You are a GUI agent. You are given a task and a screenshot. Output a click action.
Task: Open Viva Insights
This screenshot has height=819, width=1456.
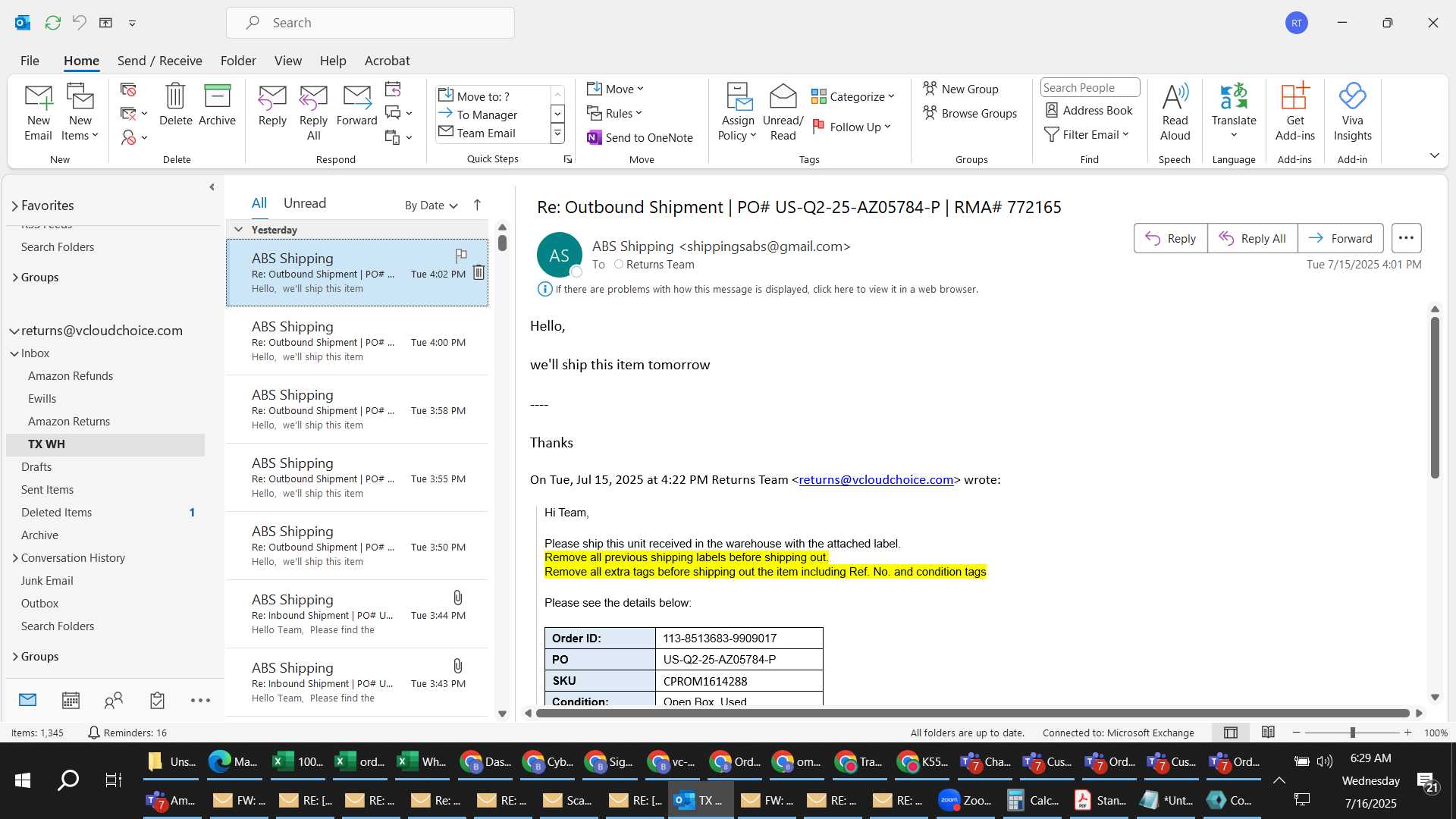click(x=1352, y=112)
